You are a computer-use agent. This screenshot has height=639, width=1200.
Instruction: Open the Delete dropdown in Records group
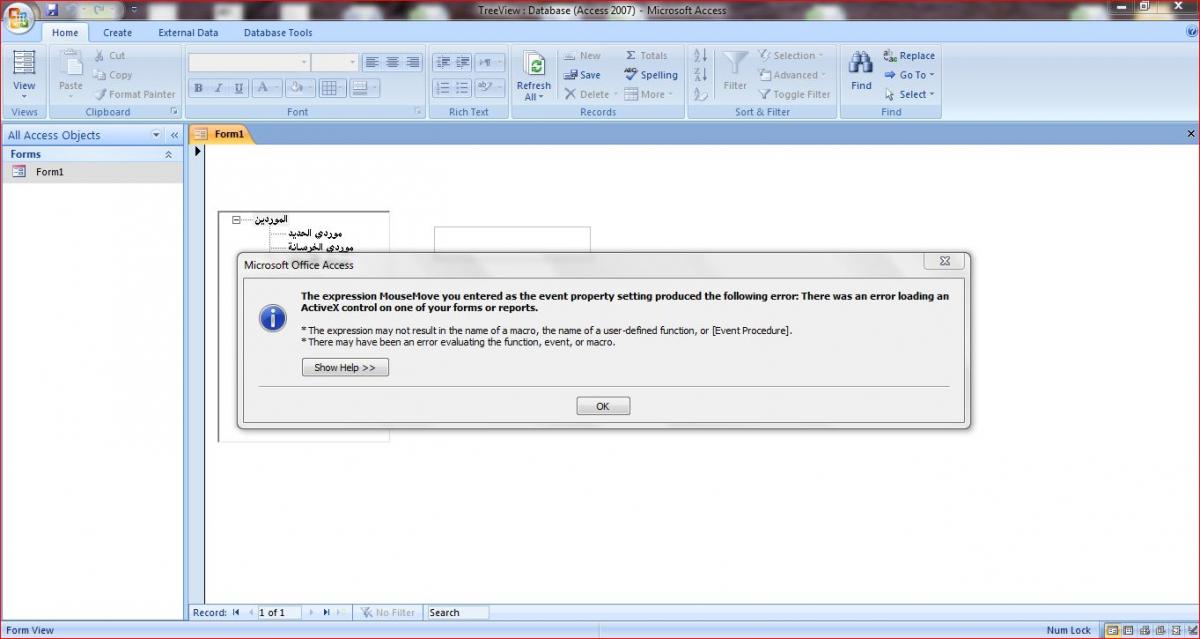590,94
